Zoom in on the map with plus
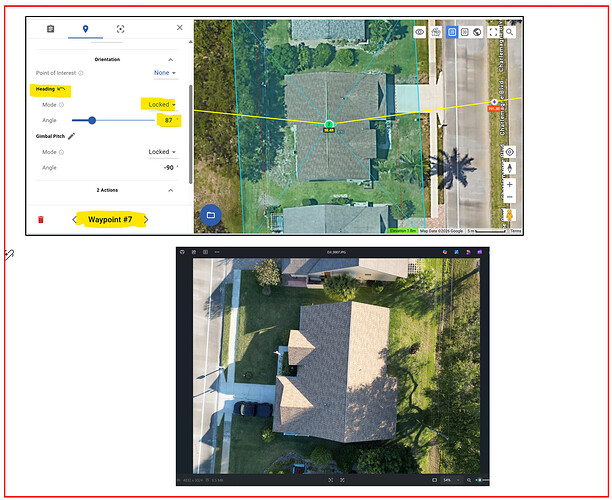612x500 pixels. 510,184
